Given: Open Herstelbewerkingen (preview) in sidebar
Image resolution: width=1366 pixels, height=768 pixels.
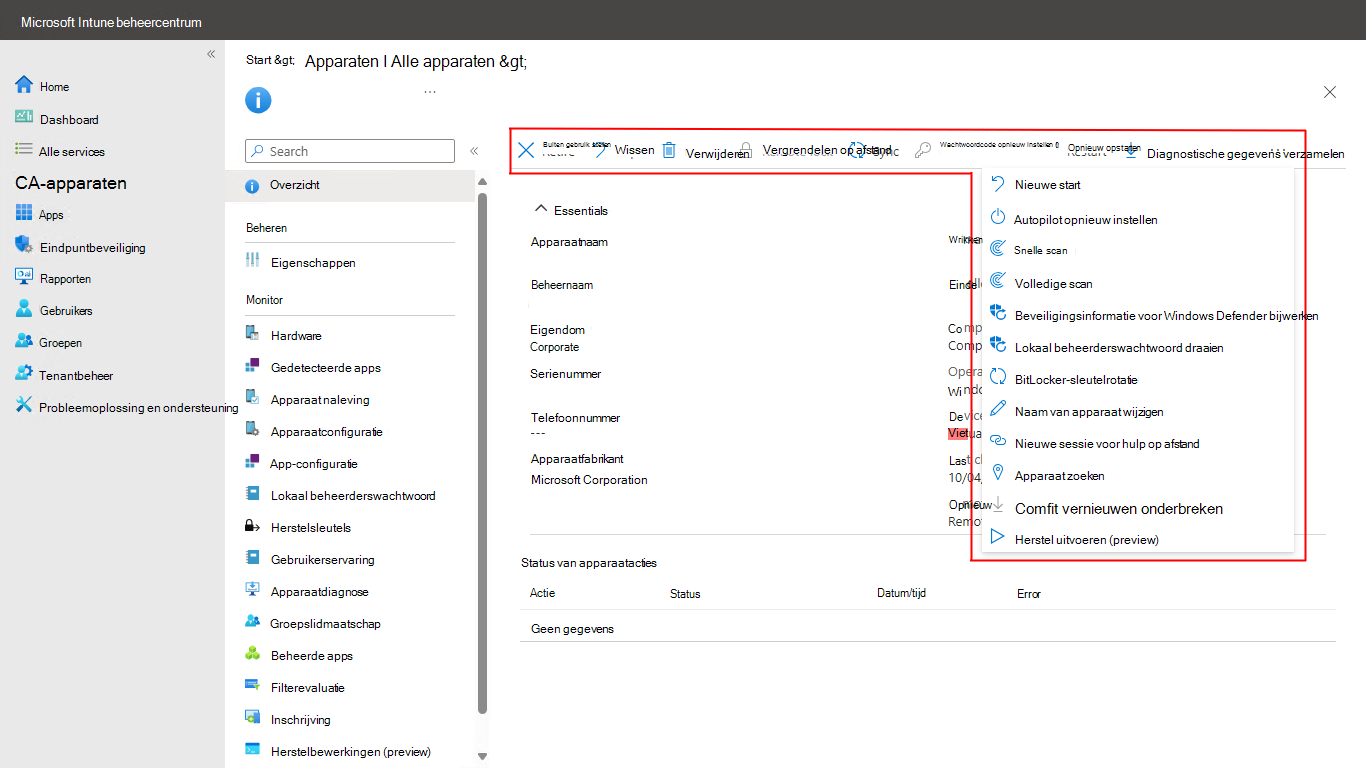Looking at the screenshot, I should pyautogui.click(x=350, y=751).
